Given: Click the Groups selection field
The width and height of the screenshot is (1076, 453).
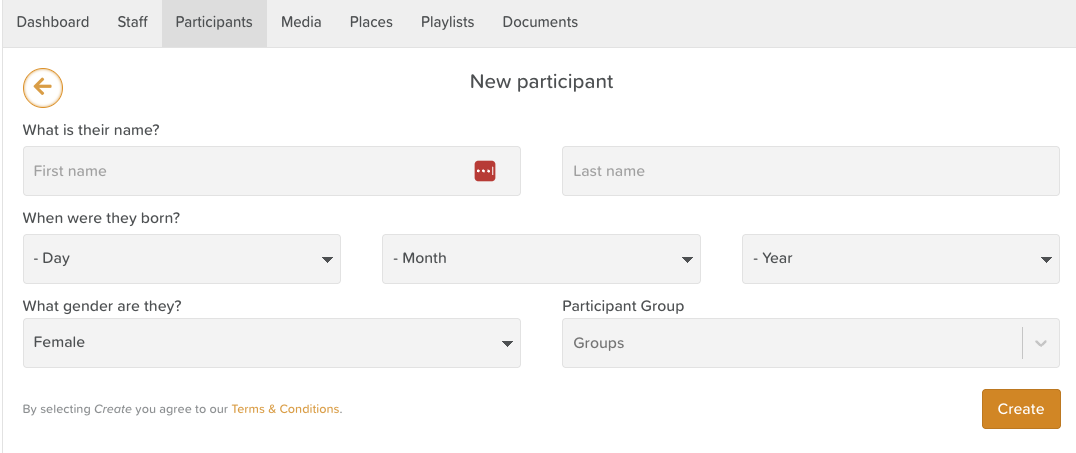Looking at the screenshot, I should pyautogui.click(x=790, y=343).
